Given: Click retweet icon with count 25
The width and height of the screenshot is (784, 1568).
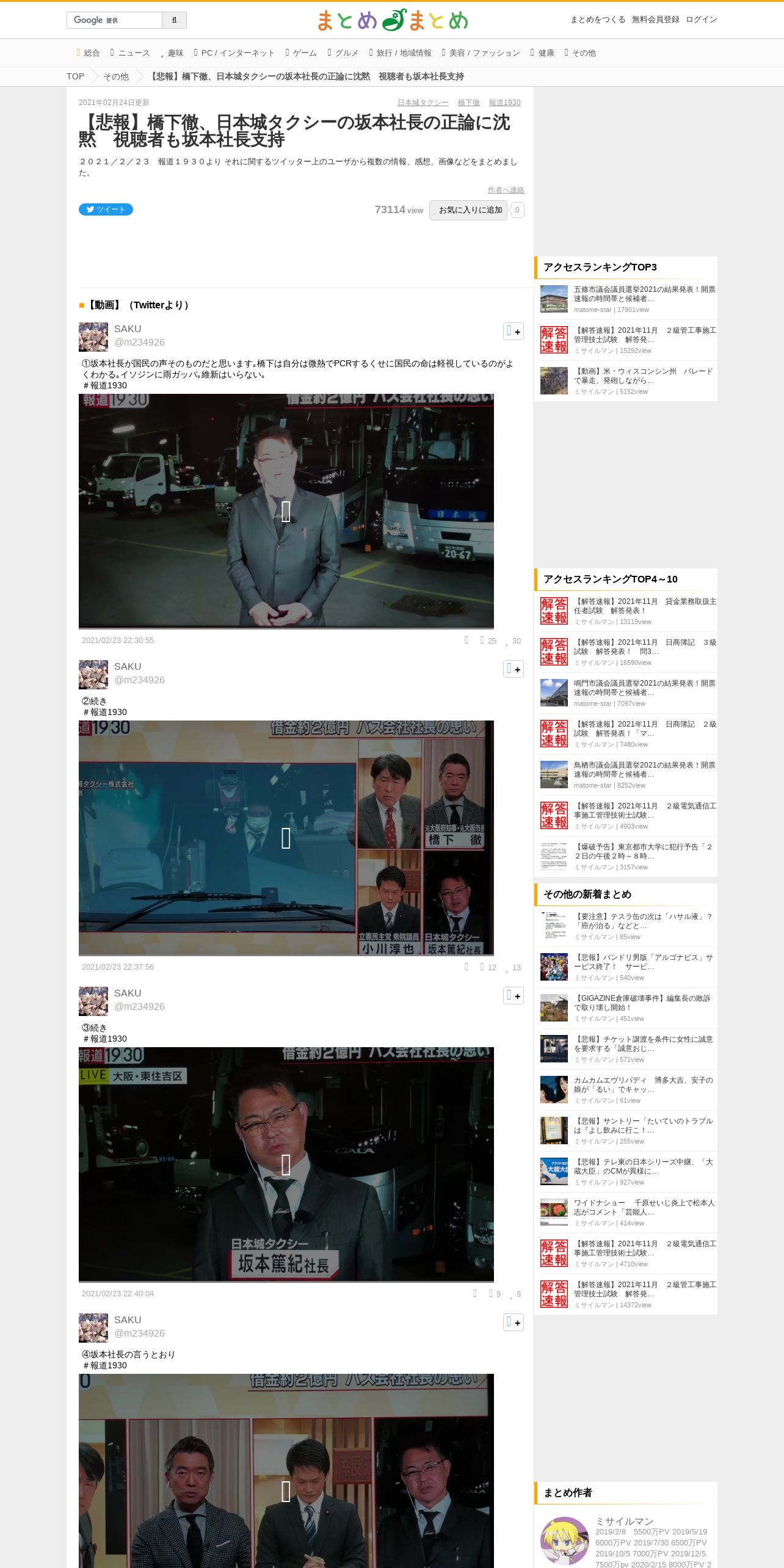Looking at the screenshot, I should pos(488,641).
